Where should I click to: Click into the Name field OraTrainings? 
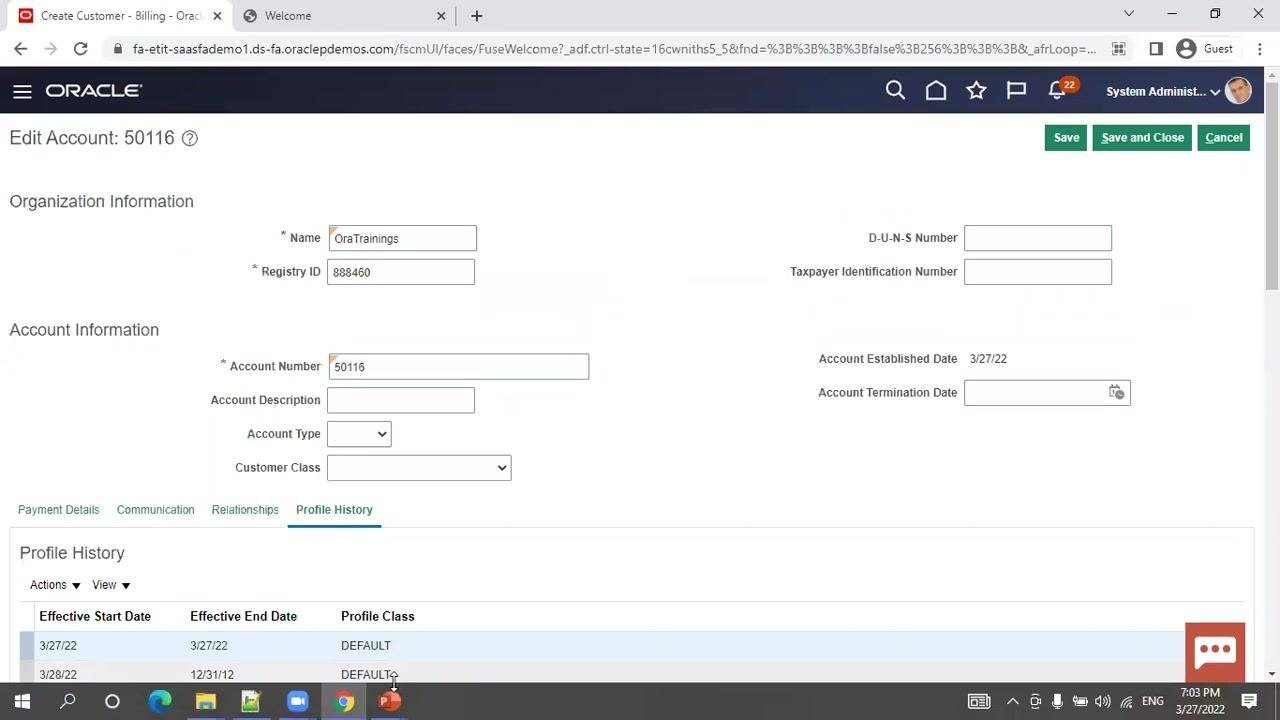(402, 238)
